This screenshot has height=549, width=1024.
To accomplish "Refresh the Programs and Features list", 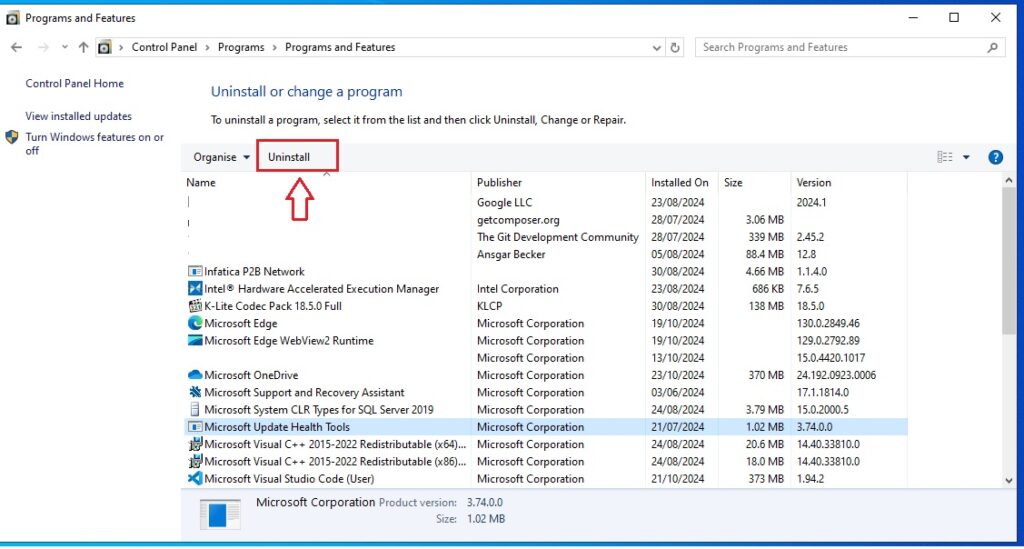I will (675, 47).
